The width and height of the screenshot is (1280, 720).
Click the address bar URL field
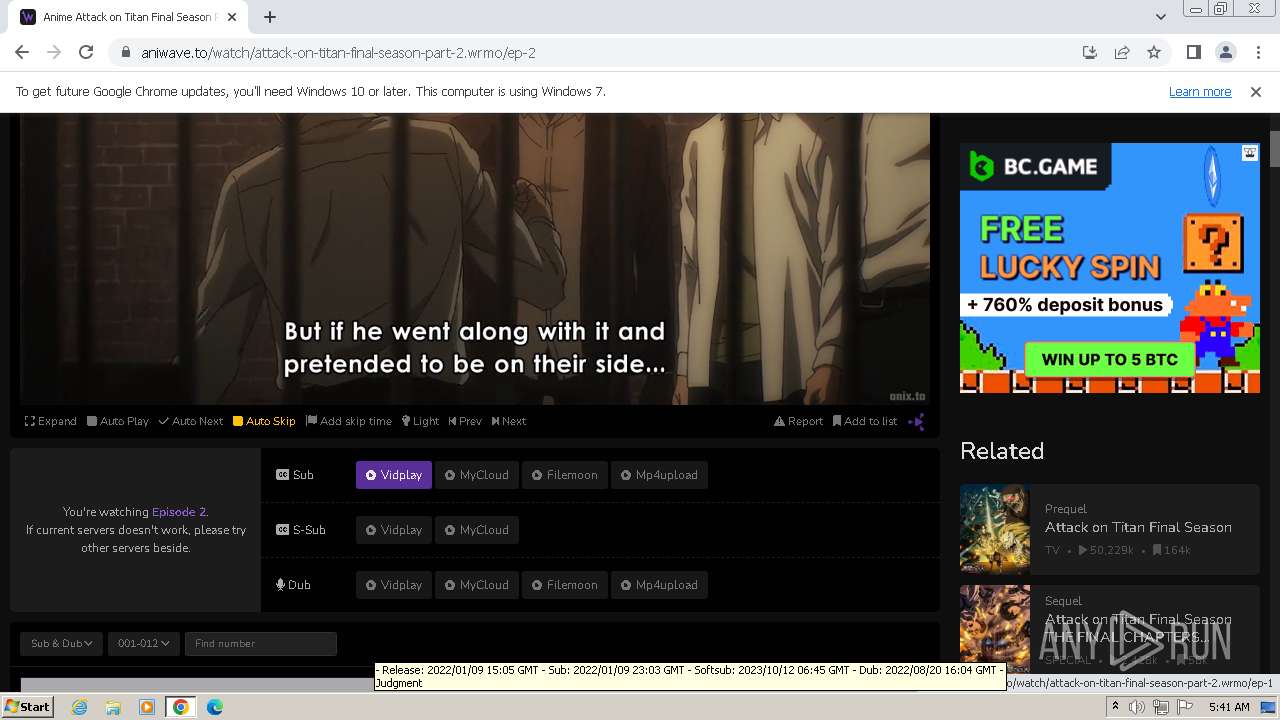(600, 52)
